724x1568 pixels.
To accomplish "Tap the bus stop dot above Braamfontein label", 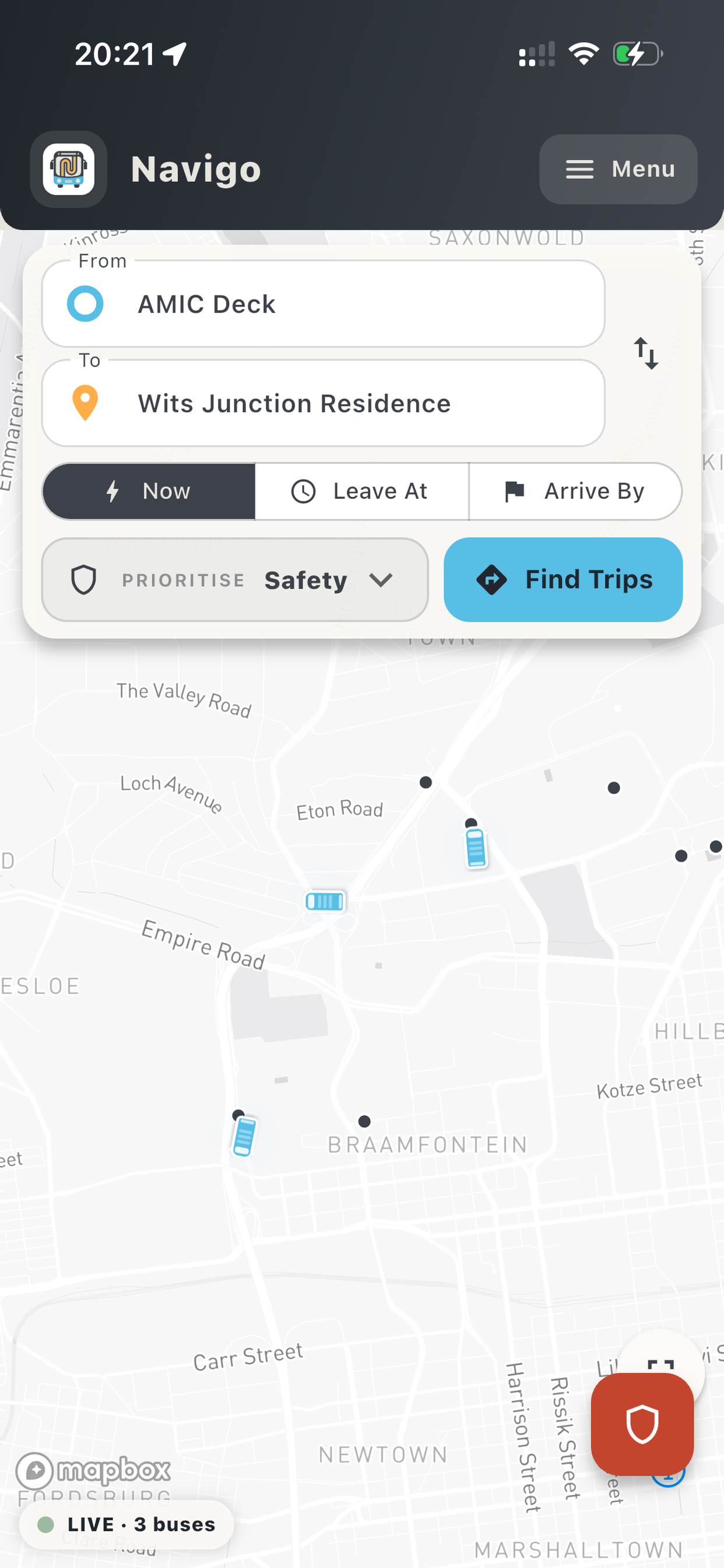I will pyautogui.click(x=364, y=1121).
